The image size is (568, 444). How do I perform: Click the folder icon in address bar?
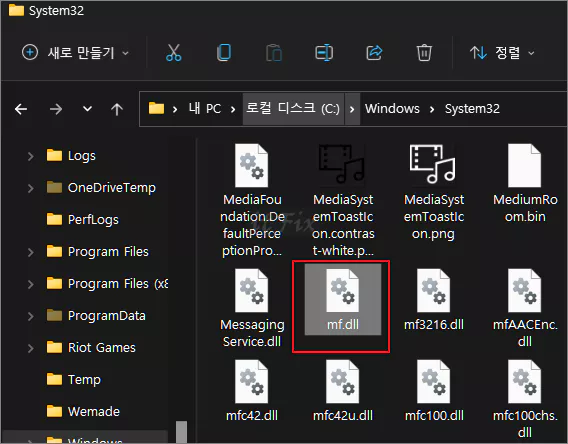point(156,108)
